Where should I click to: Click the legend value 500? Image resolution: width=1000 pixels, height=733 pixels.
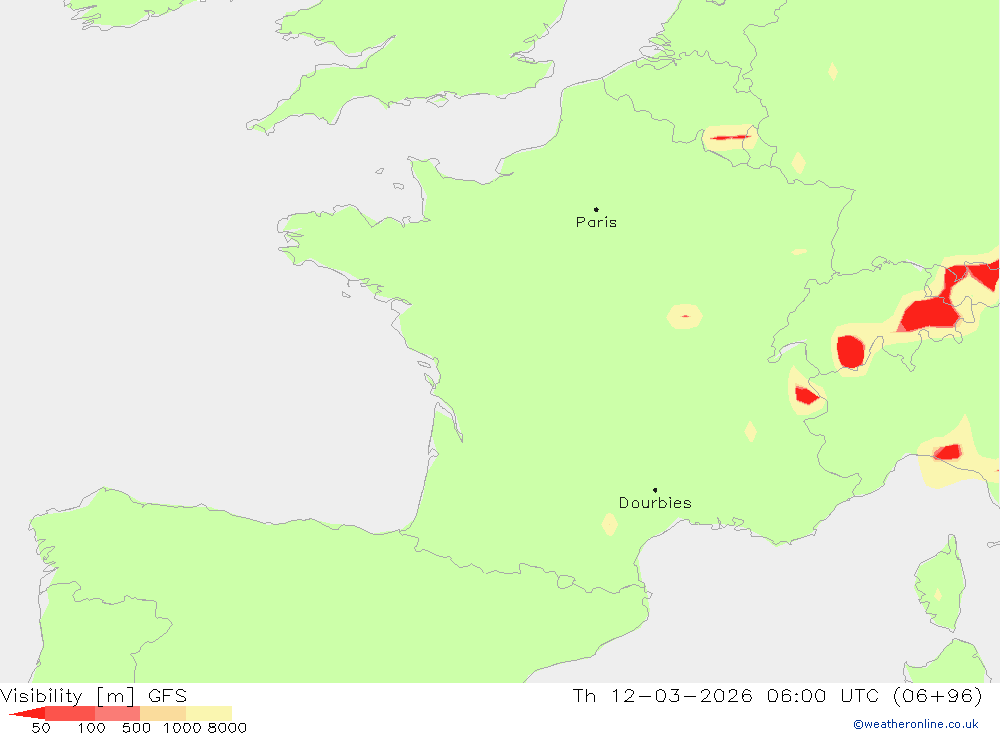click(136, 728)
